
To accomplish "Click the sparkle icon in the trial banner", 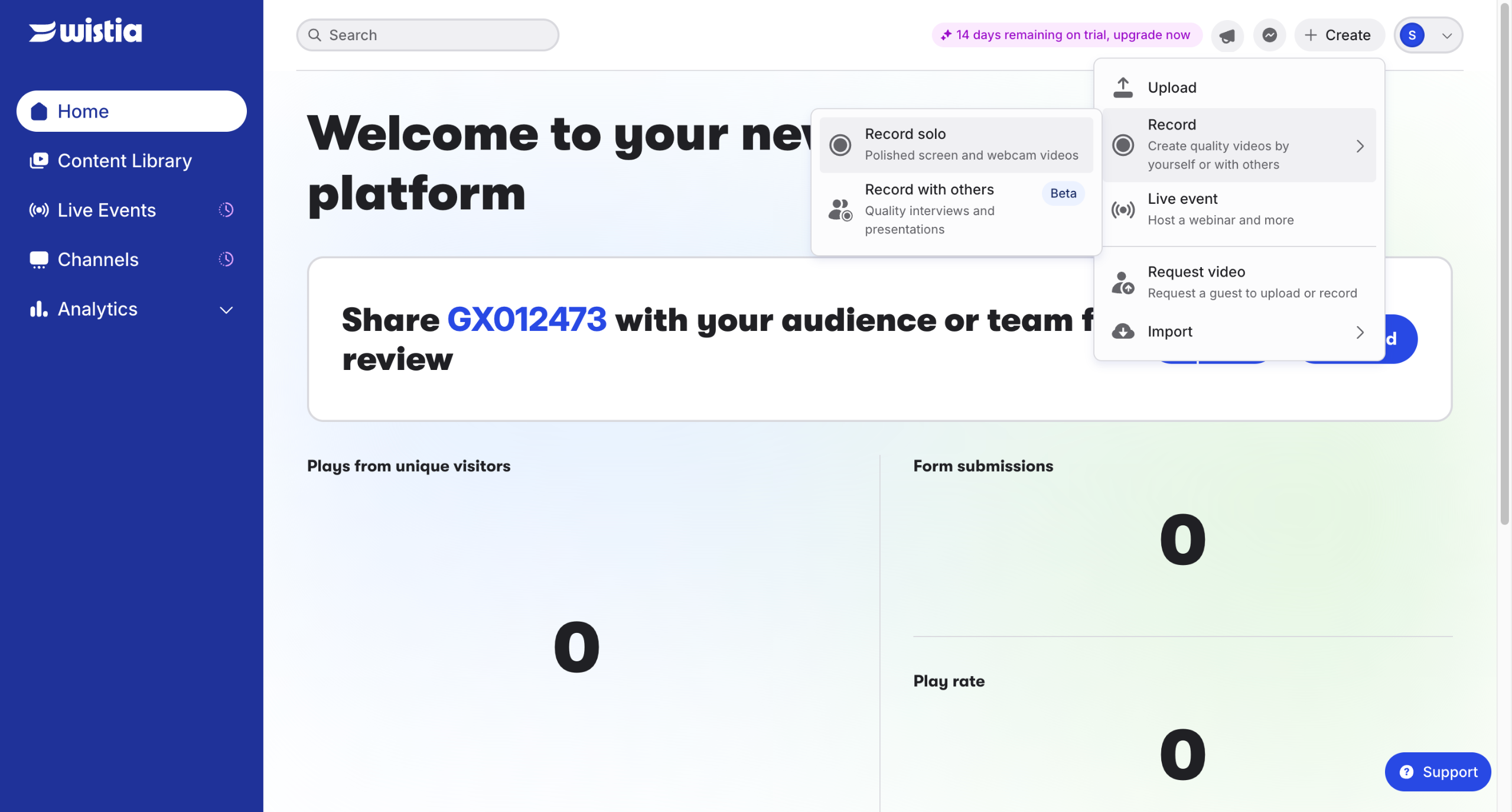I will click(946, 35).
